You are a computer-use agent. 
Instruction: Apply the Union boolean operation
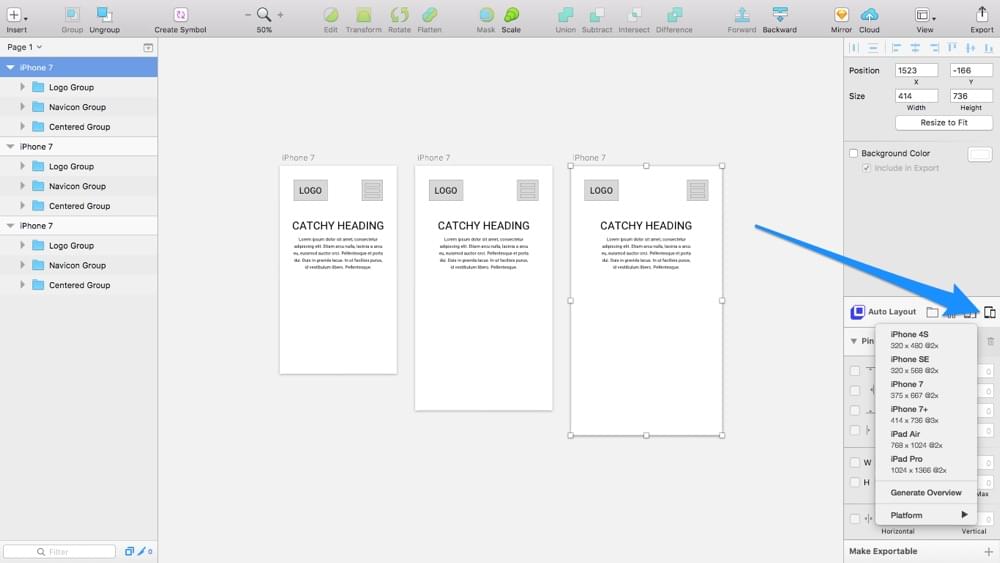coord(566,15)
